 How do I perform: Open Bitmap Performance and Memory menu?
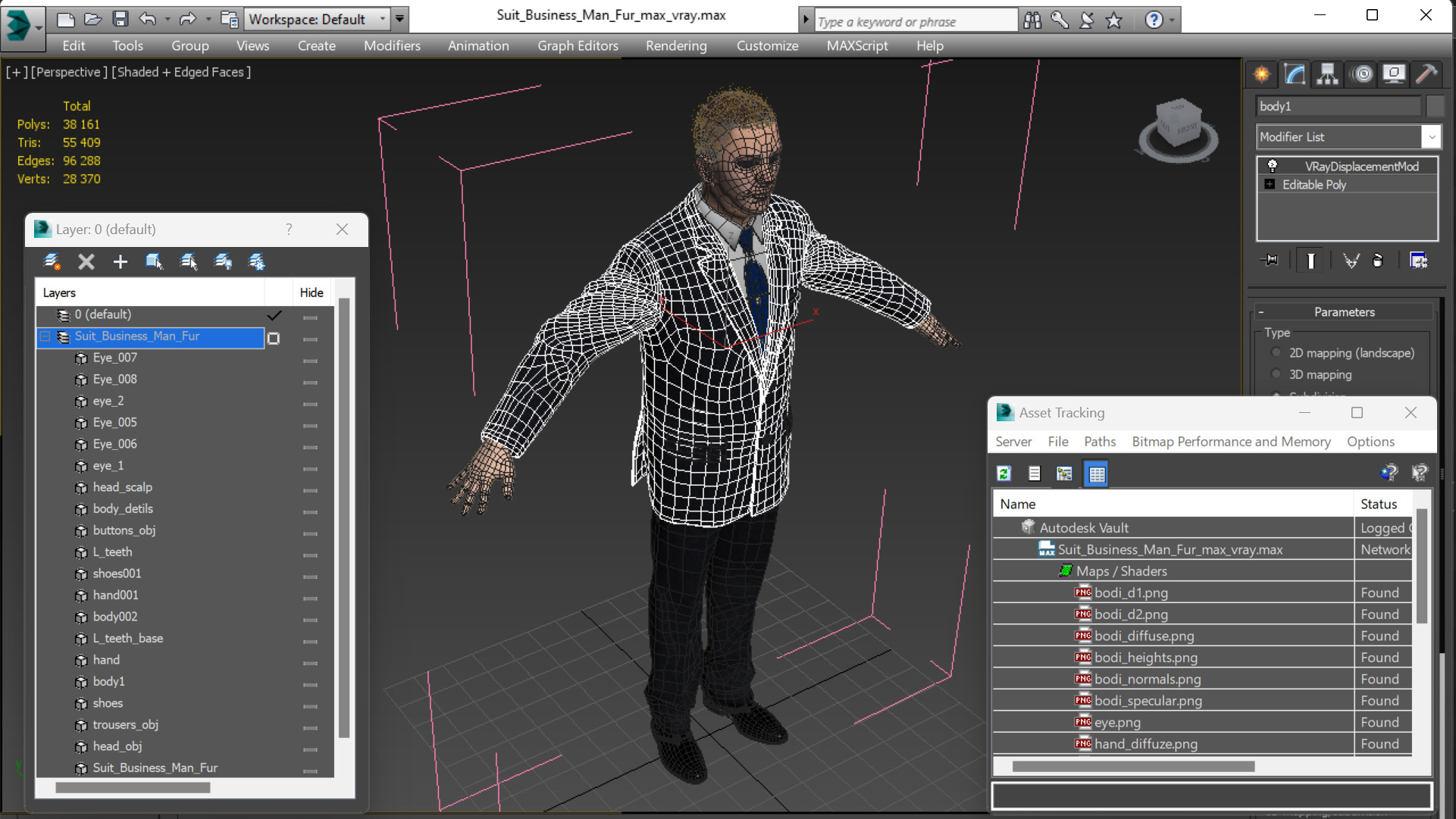tap(1231, 441)
